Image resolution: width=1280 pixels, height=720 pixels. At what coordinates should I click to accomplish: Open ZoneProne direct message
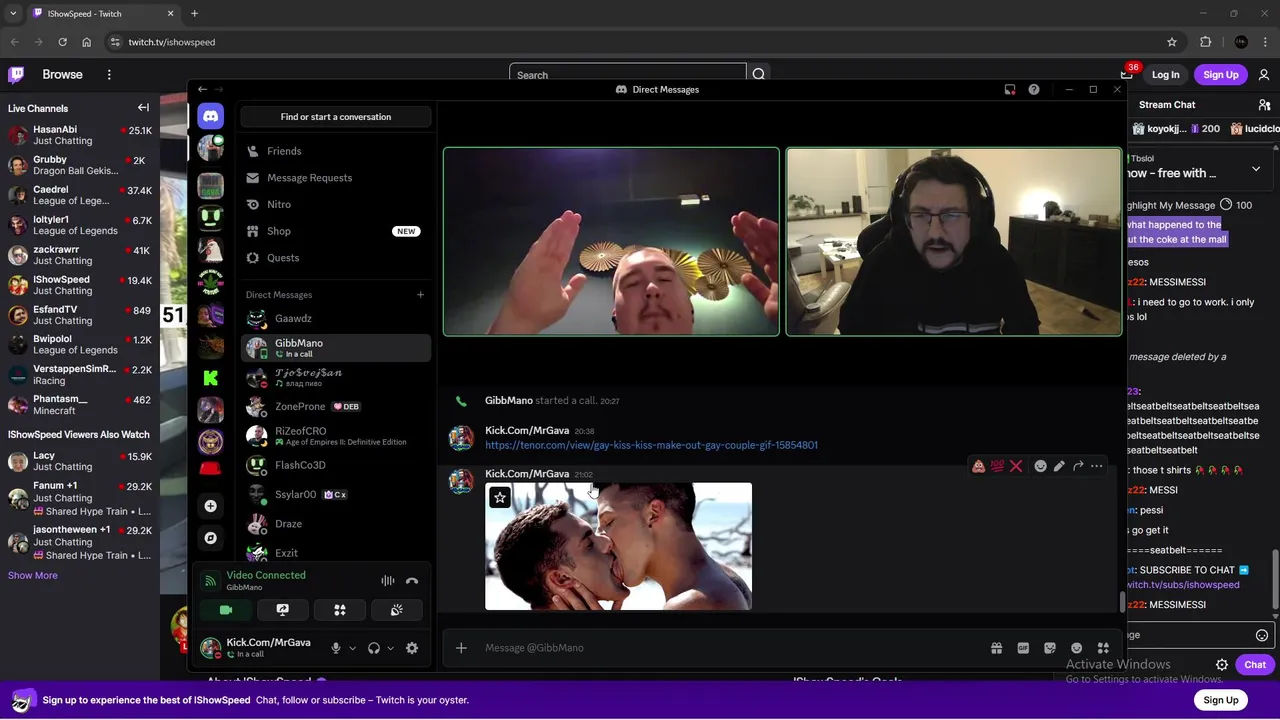pyautogui.click(x=336, y=407)
